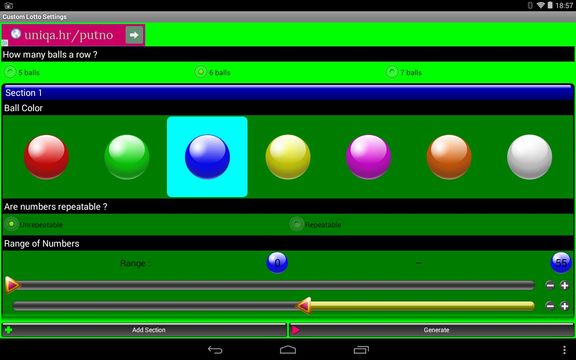Enable the Repeatable numbers option
The image size is (576, 360).
coord(315,224)
